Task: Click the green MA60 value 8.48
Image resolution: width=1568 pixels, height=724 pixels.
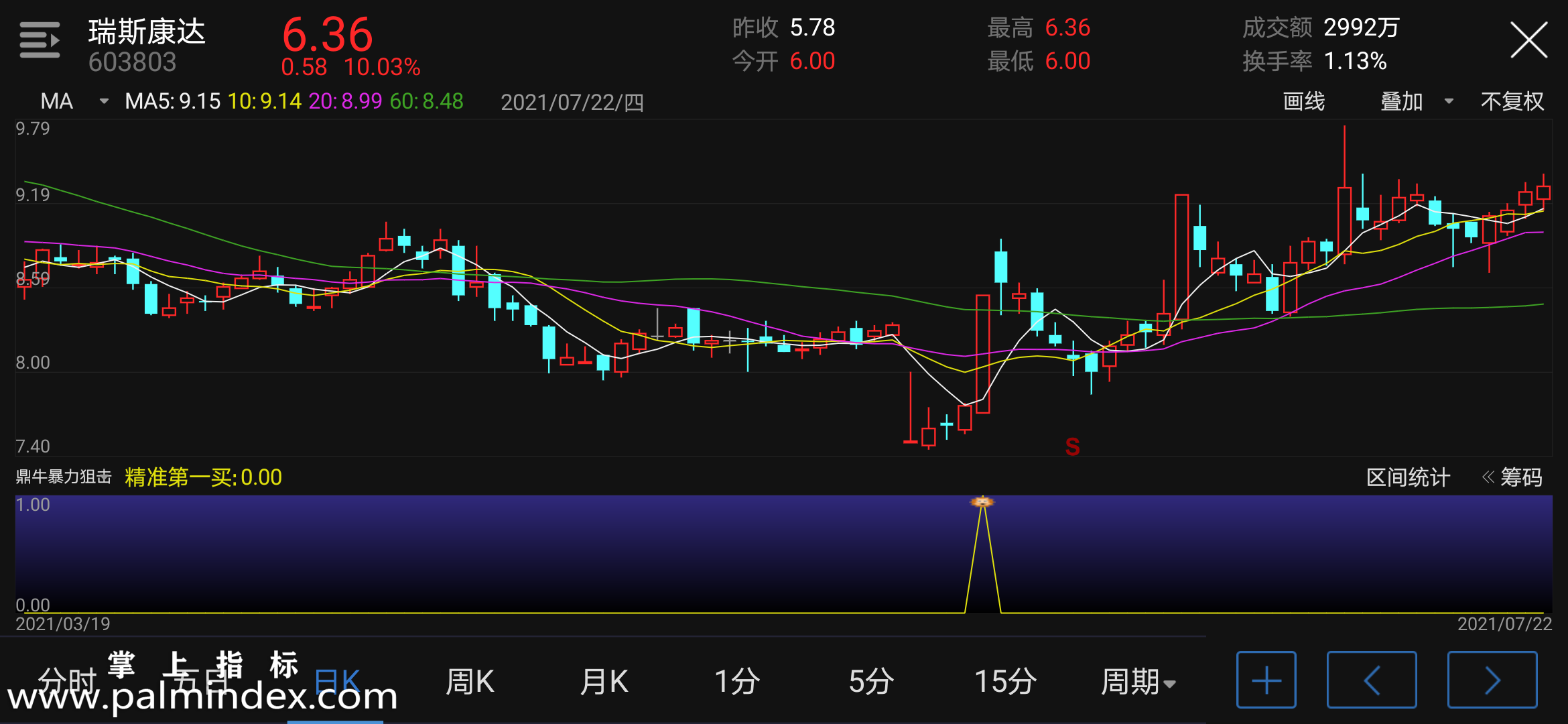Action: point(426,101)
